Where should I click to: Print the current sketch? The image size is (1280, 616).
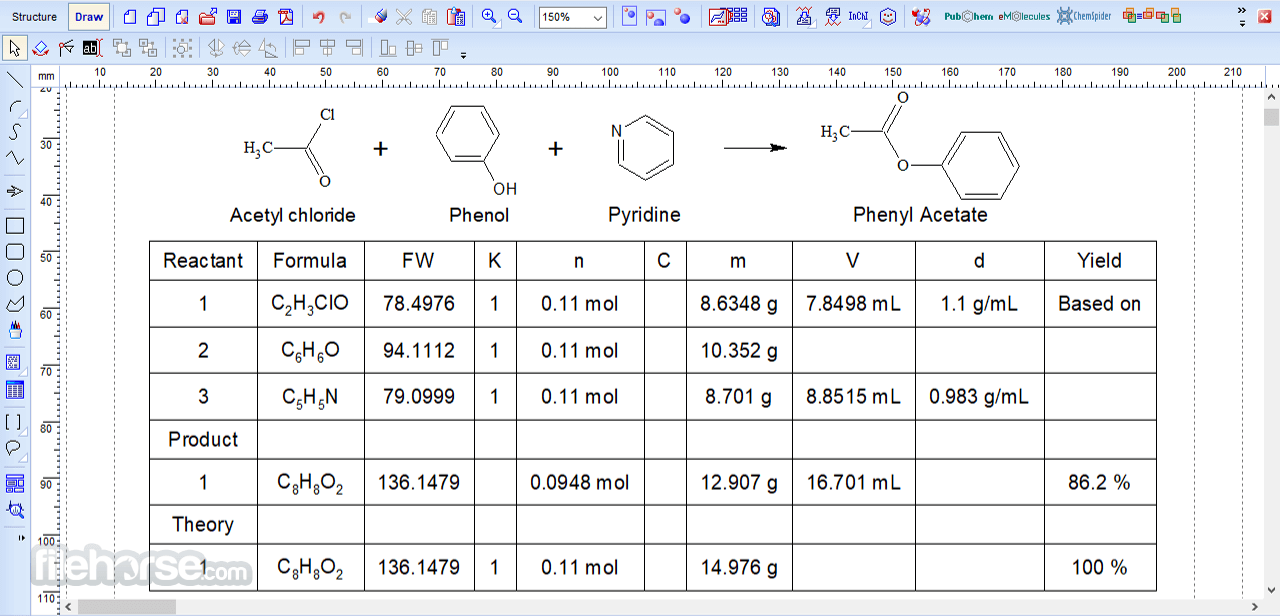(x=260, y=17)
